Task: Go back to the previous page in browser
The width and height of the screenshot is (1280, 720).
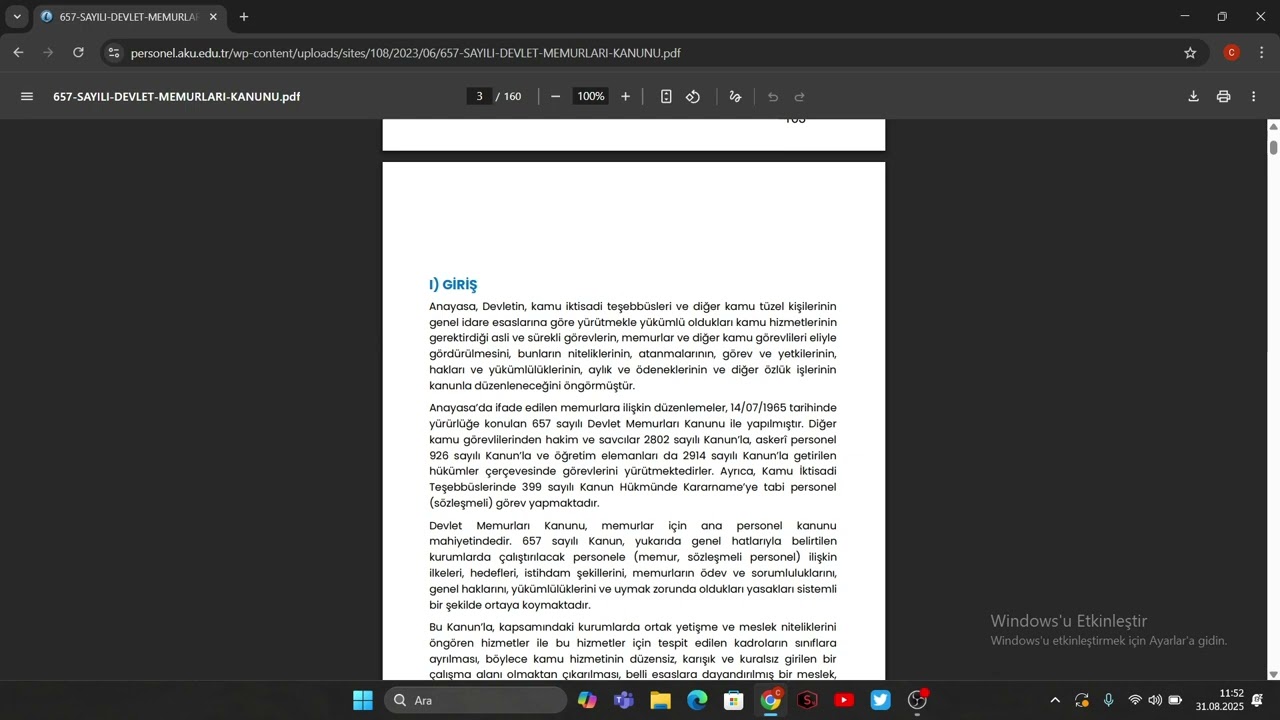Action: [18, 53]
